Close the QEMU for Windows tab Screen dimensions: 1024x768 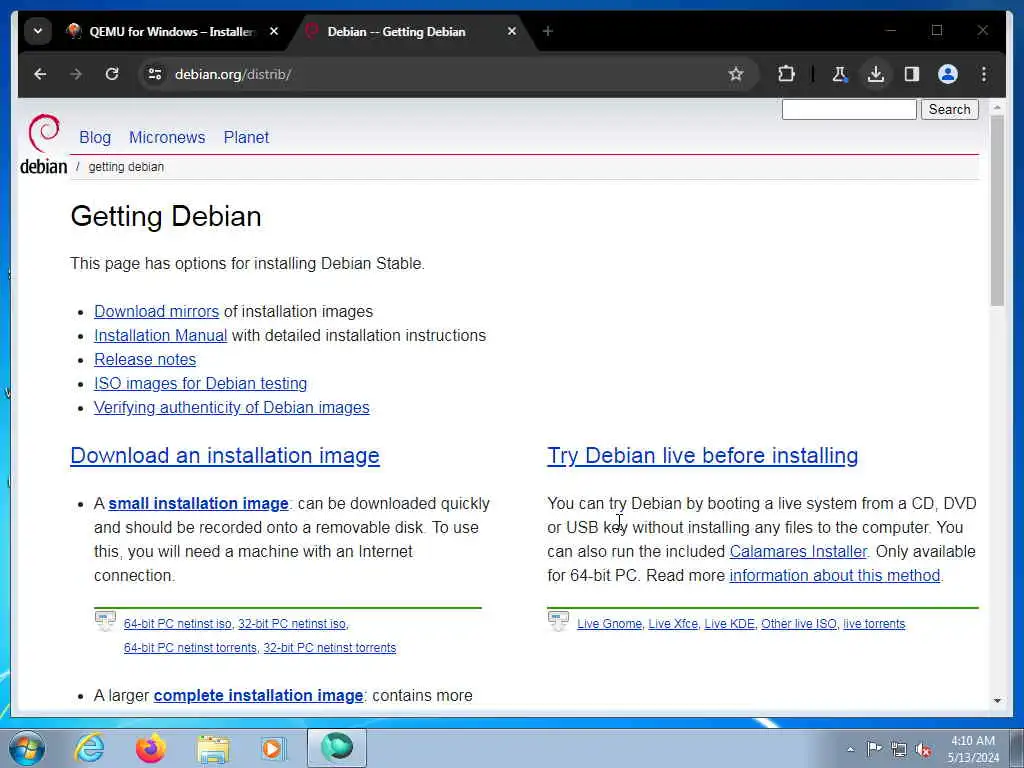click(x=274, y=31)
